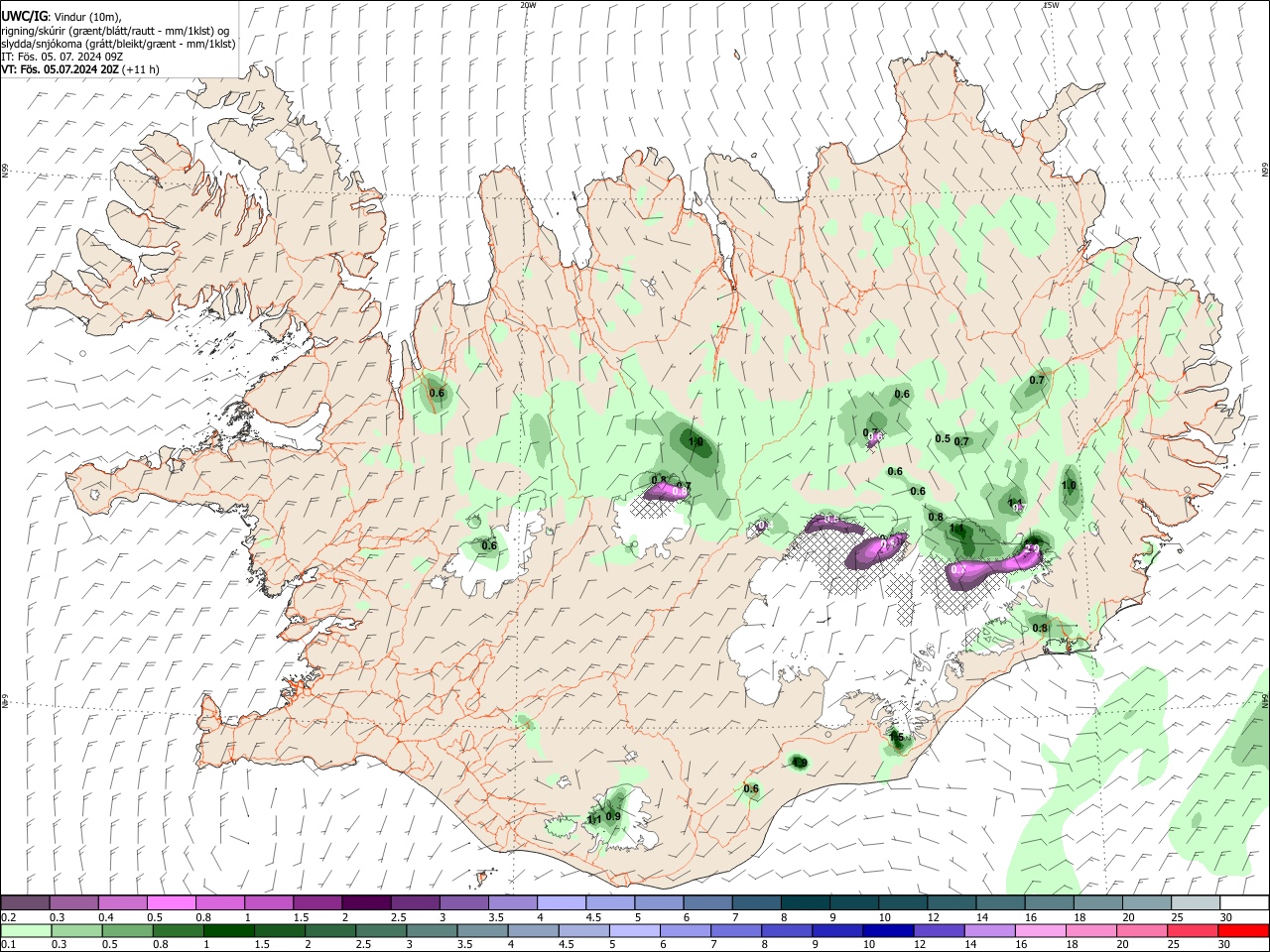Select the darkest purple 2 swatch in the snow scale

pos(365,903)
